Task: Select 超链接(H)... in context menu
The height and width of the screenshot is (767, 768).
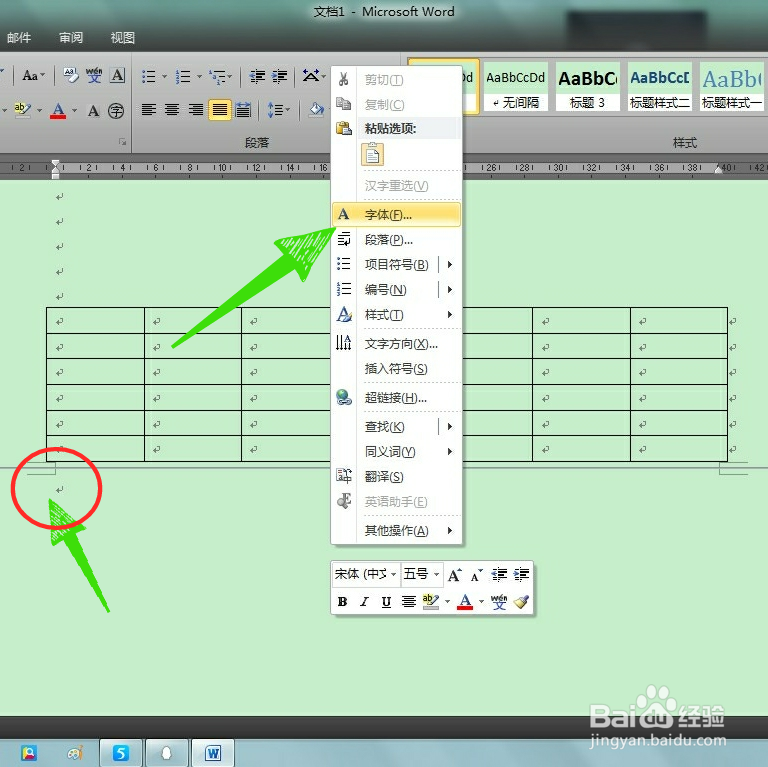Action: pos(396,398)
